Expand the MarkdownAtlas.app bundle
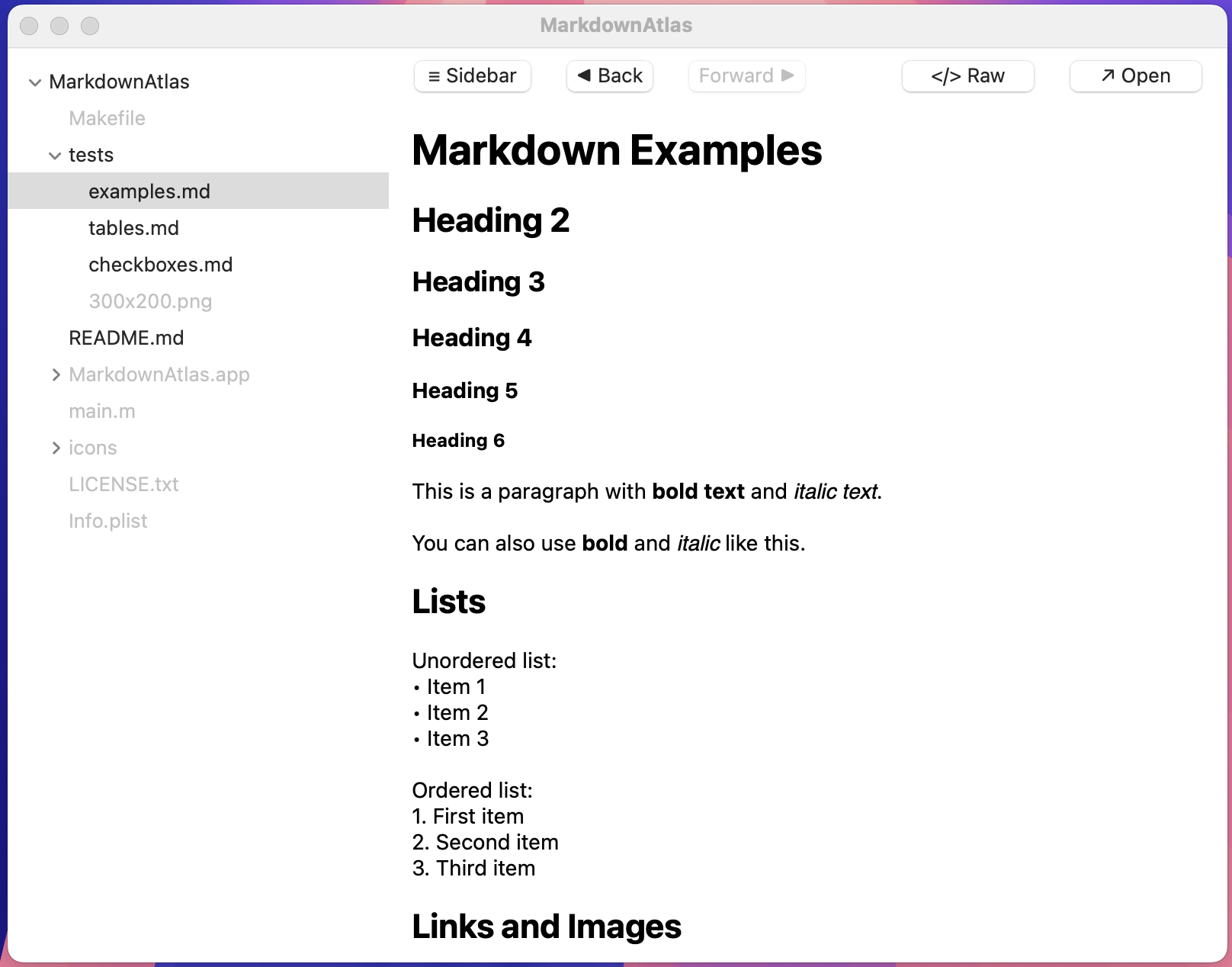Screen dimensions: 1232x967 click(56, 374)
